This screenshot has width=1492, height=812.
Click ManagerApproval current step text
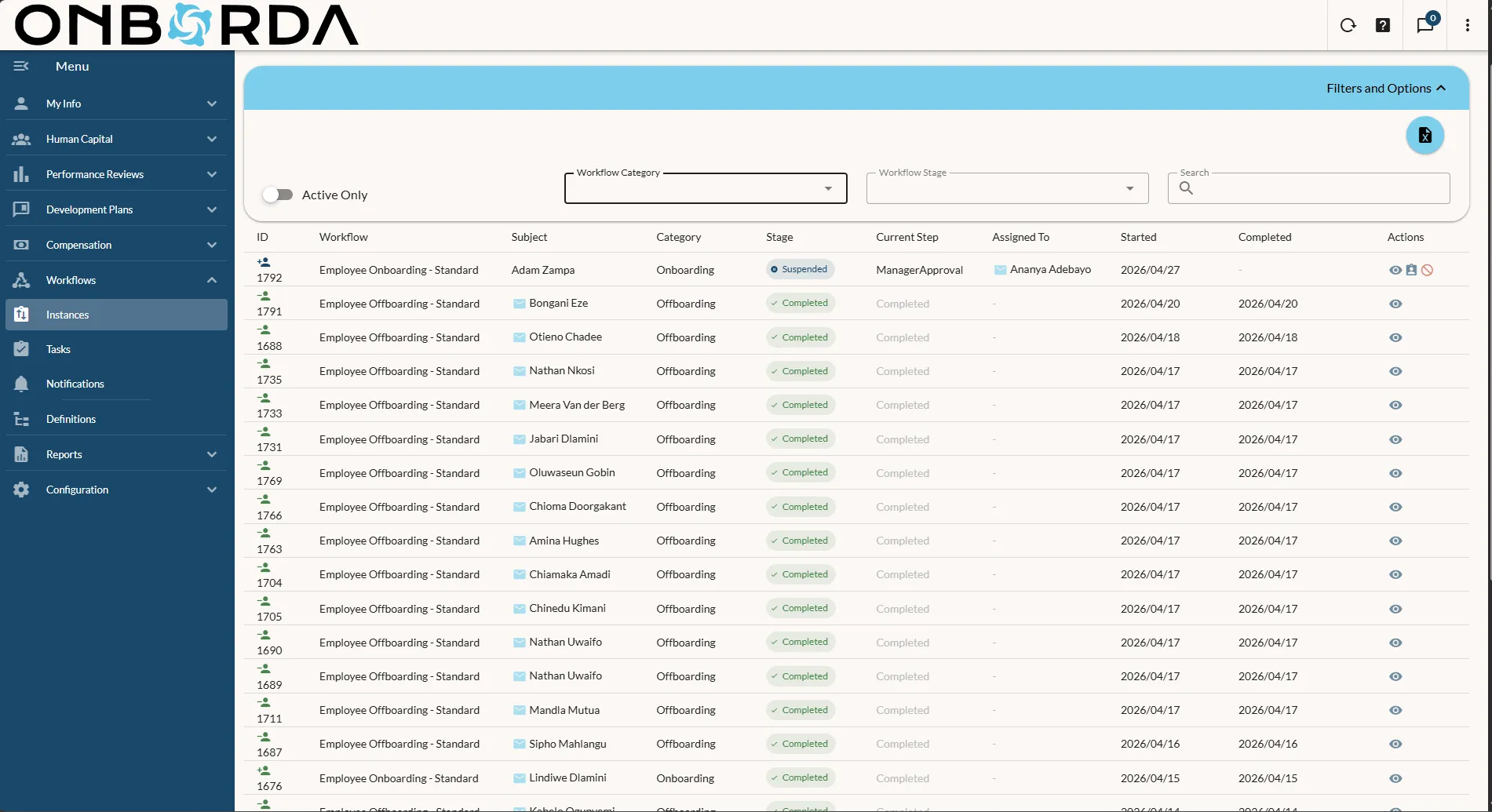click(x=919, y=270)
